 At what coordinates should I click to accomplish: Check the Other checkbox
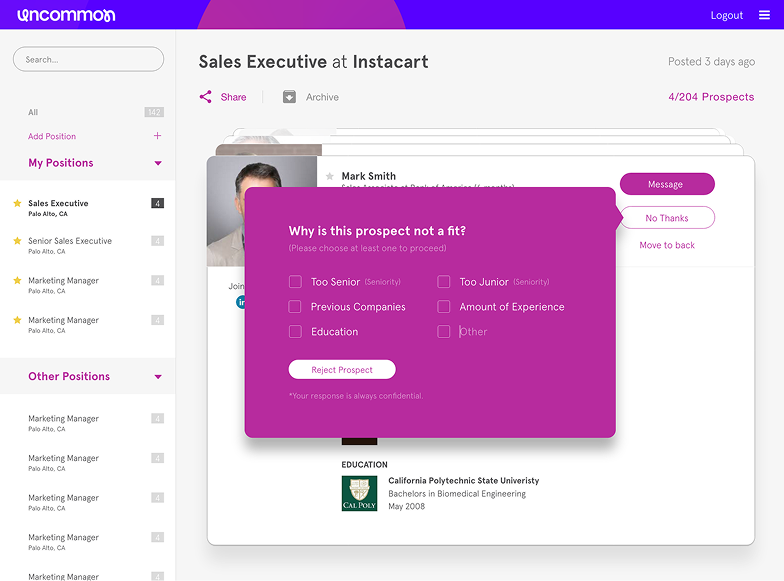coord(444,332)
